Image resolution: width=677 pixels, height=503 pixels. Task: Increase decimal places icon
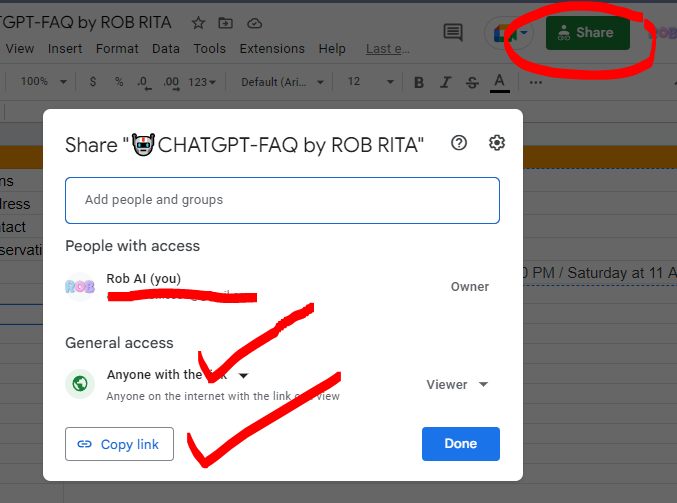point(171,82)
